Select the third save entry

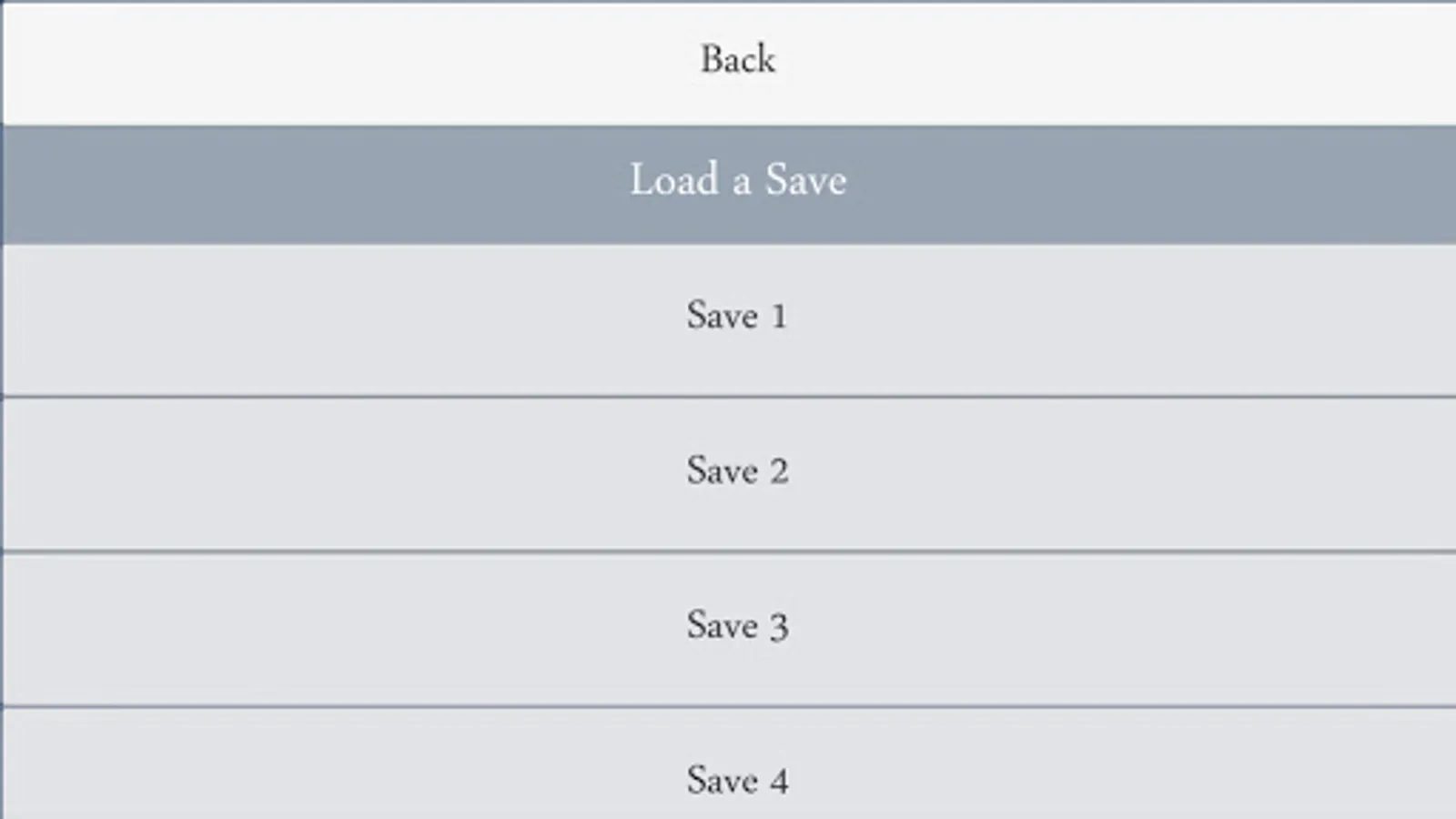pos(737,627)
